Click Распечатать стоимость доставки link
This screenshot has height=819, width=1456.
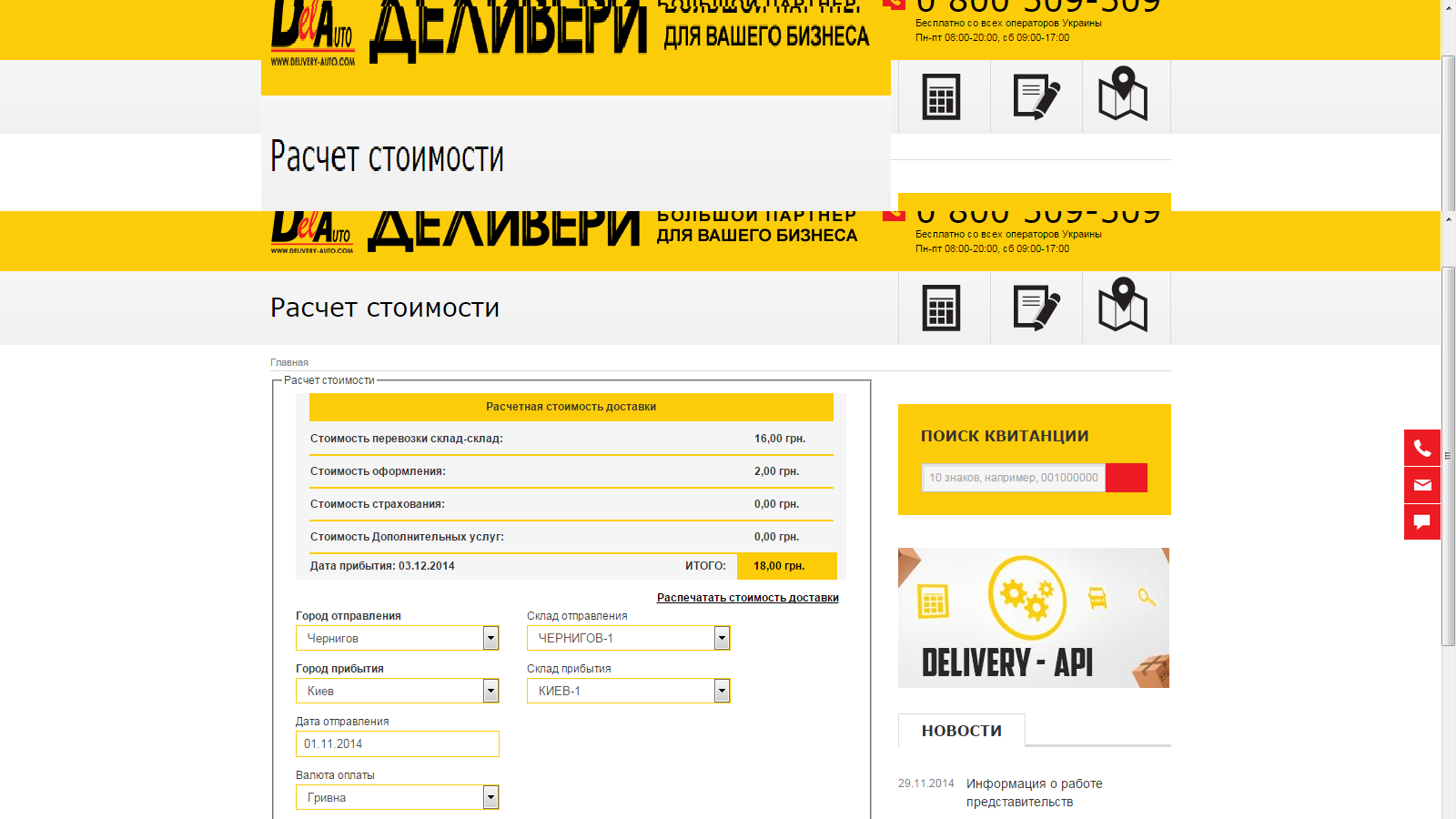pyautogui.click(x=748, y=598)
